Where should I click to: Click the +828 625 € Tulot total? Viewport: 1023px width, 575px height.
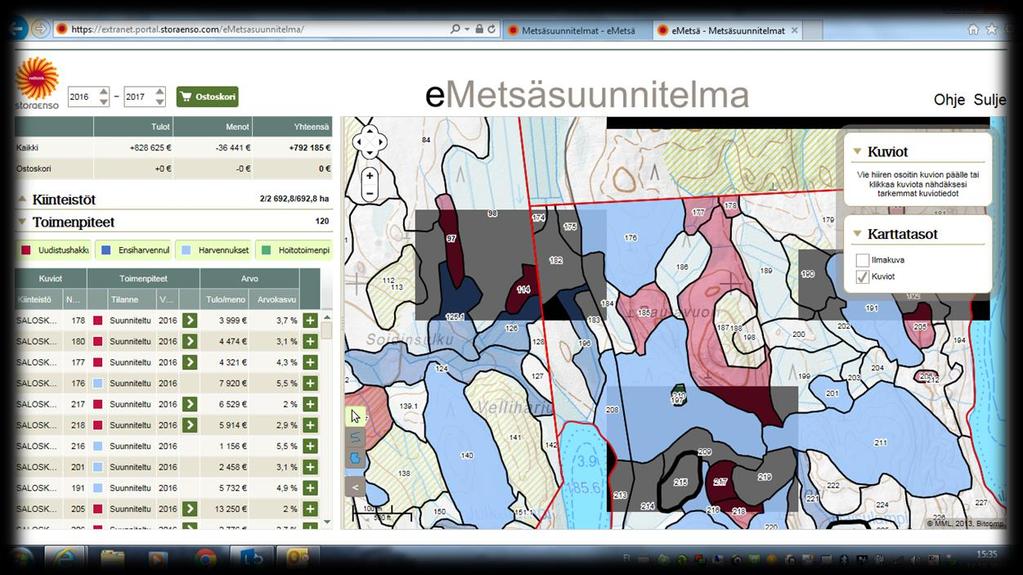tap(151, 148)
